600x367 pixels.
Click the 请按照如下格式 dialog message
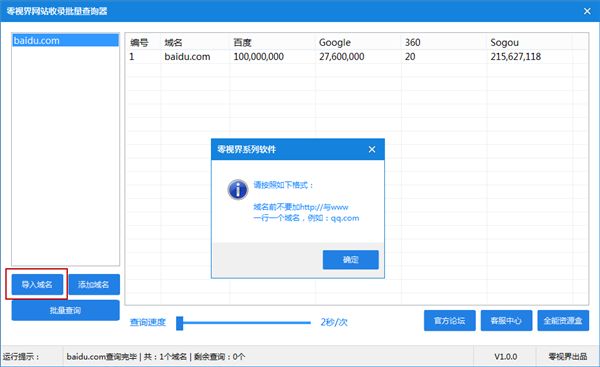(x=283, y=185)
